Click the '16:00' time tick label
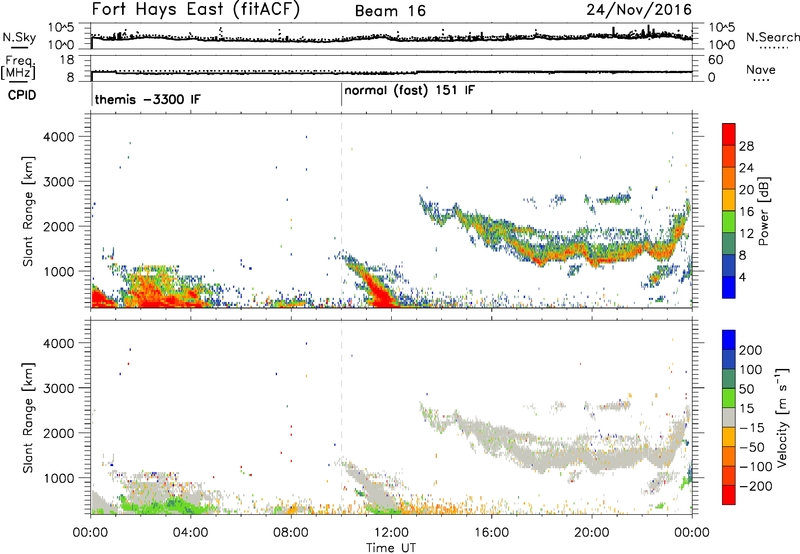 pos(491,533)
